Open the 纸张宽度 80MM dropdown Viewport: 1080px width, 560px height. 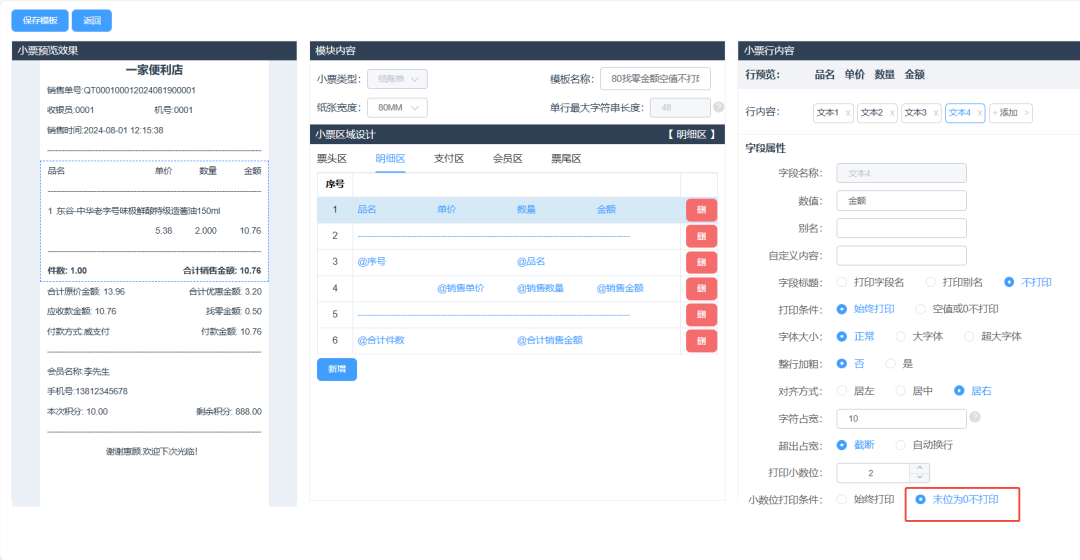pos(397,107)
